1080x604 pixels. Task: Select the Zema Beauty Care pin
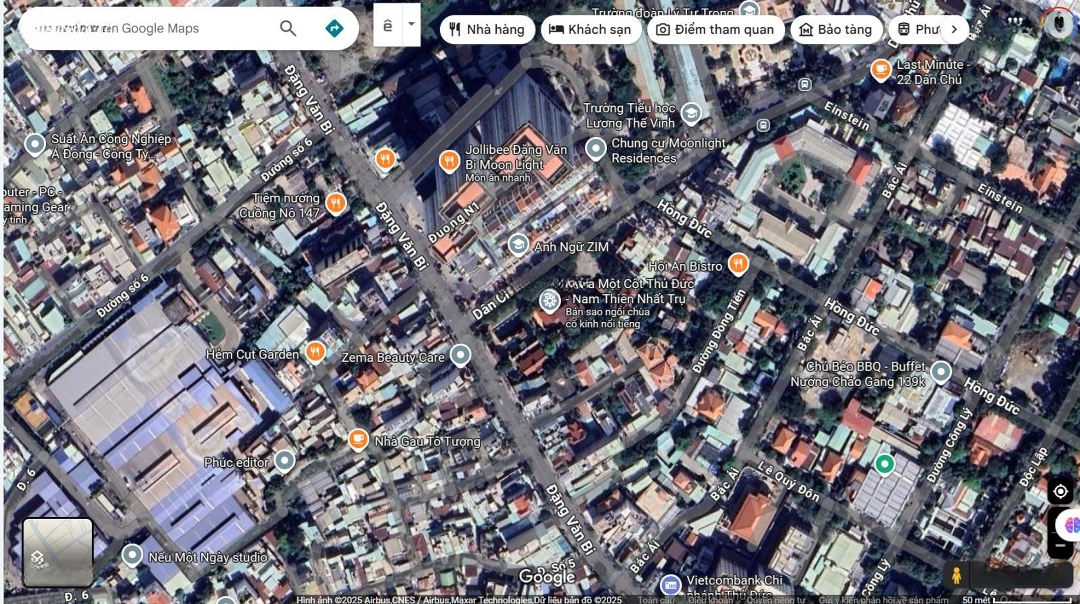tap(460, 355)
